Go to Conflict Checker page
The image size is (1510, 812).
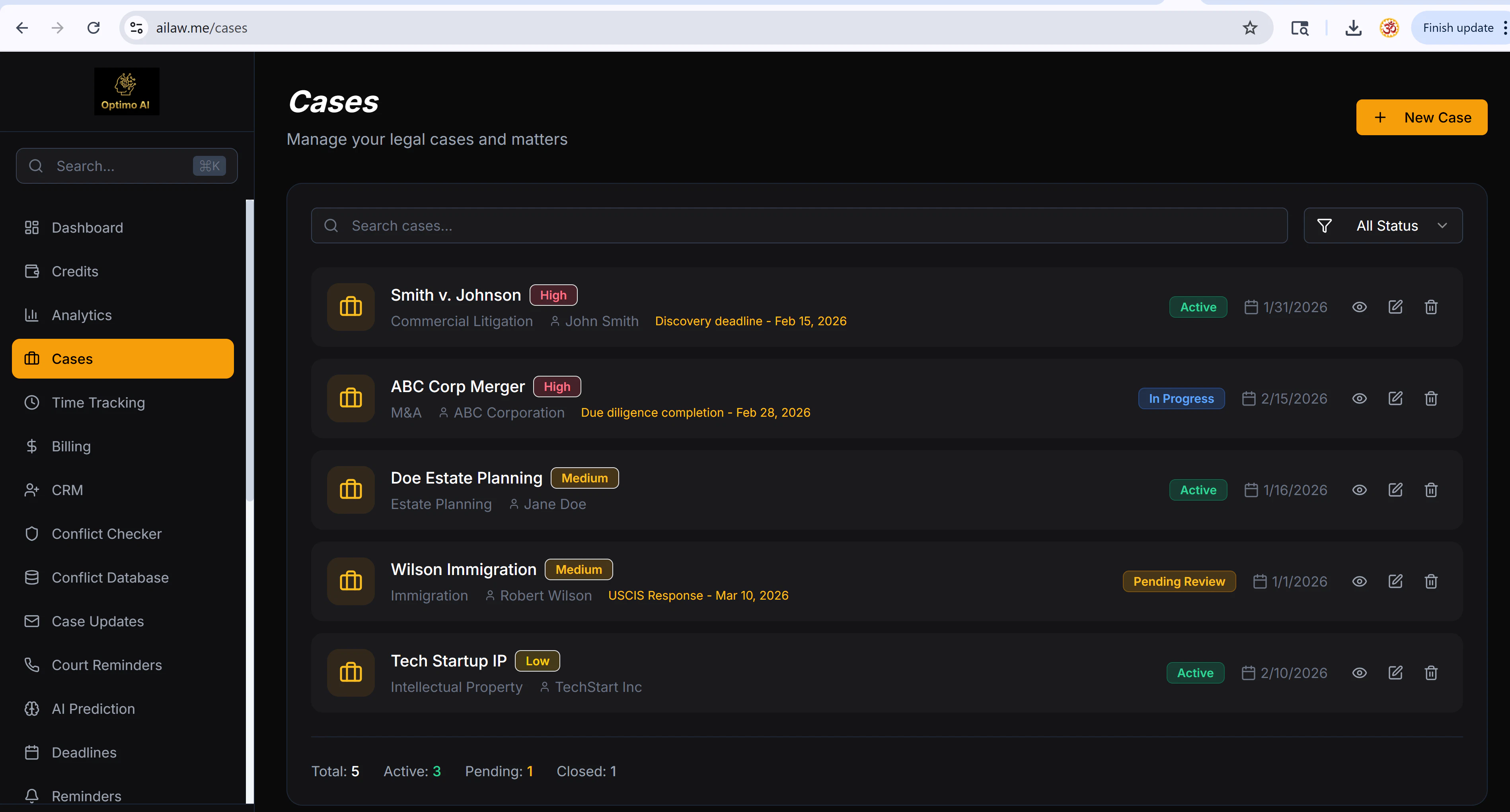point(106,534)
